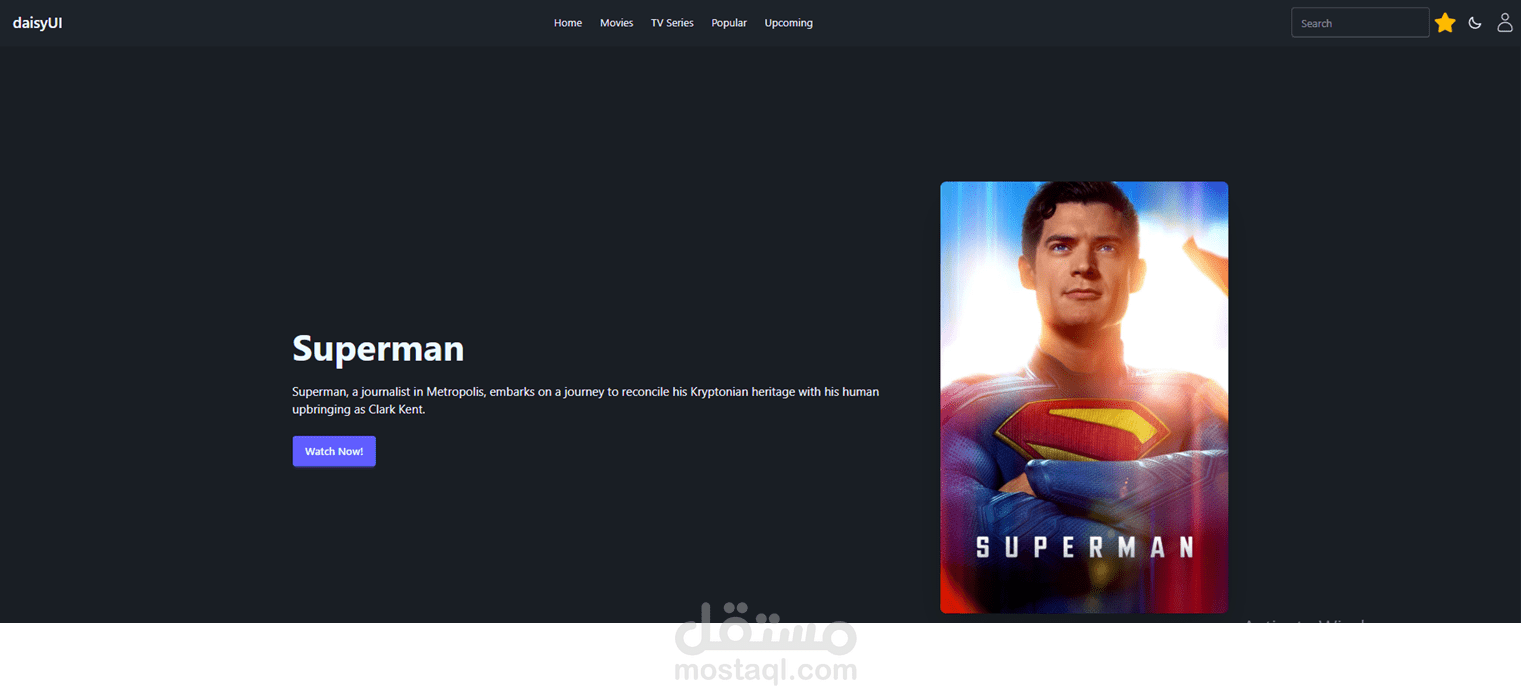Open the Movies nav item
Viewport: 1532px width, 700px height.
[x=616, y=23]
